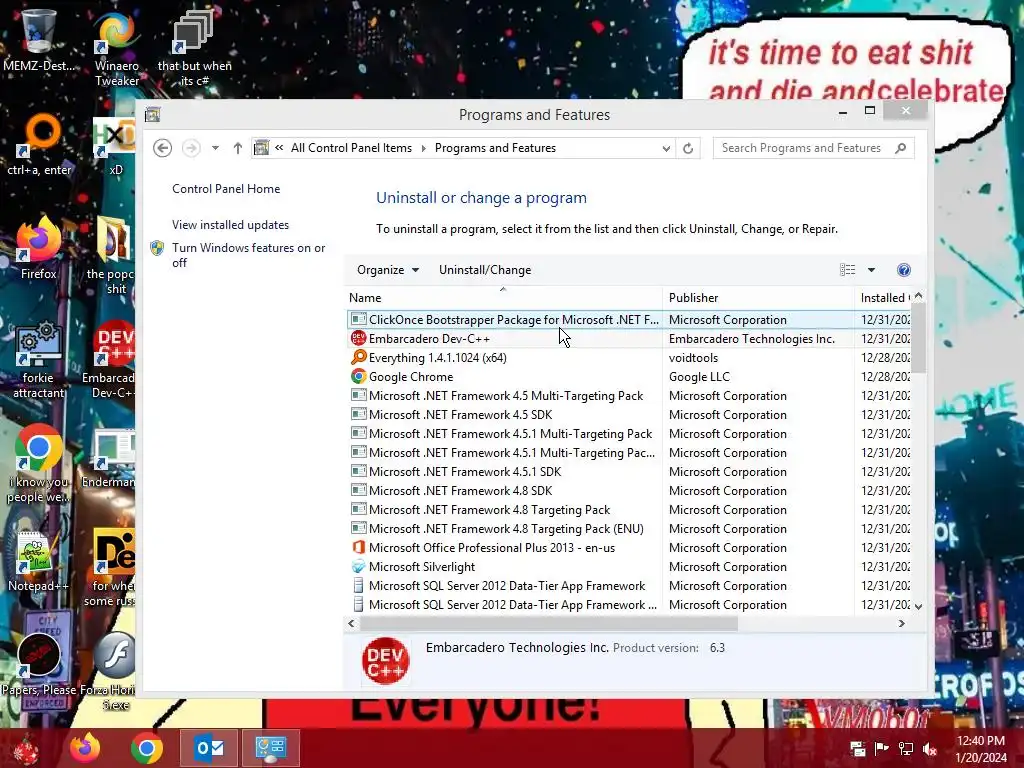Click Google LLC publisher cell
Image resolution: width=1024 pixels, height=768 pixels.
pyautogui.click(x=699, y=377)
